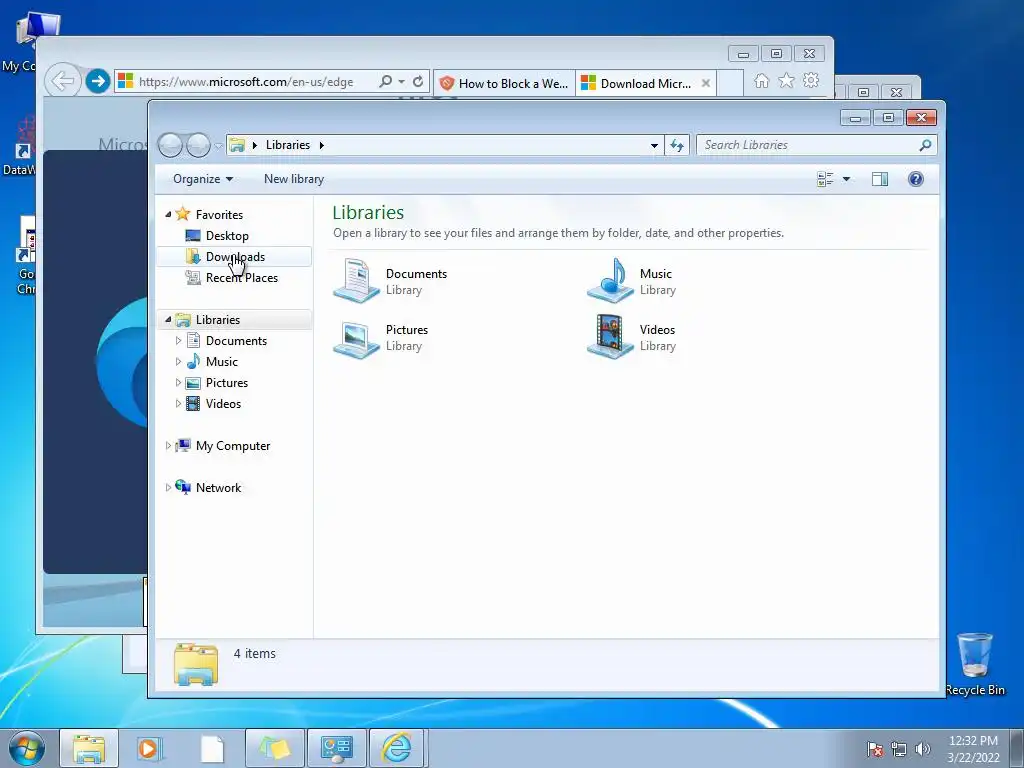Click the Explorer Forward button

coord(198,145)
